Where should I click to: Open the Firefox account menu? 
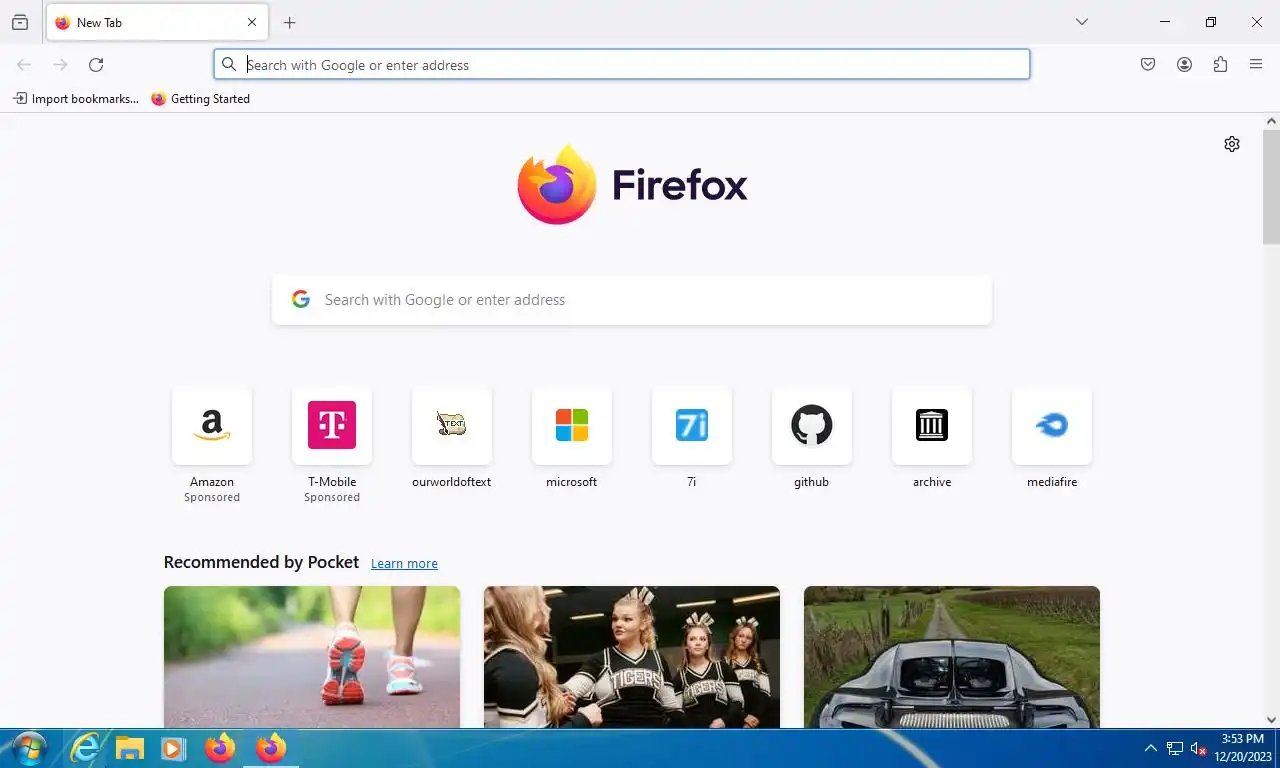[x=1184, y=65]
